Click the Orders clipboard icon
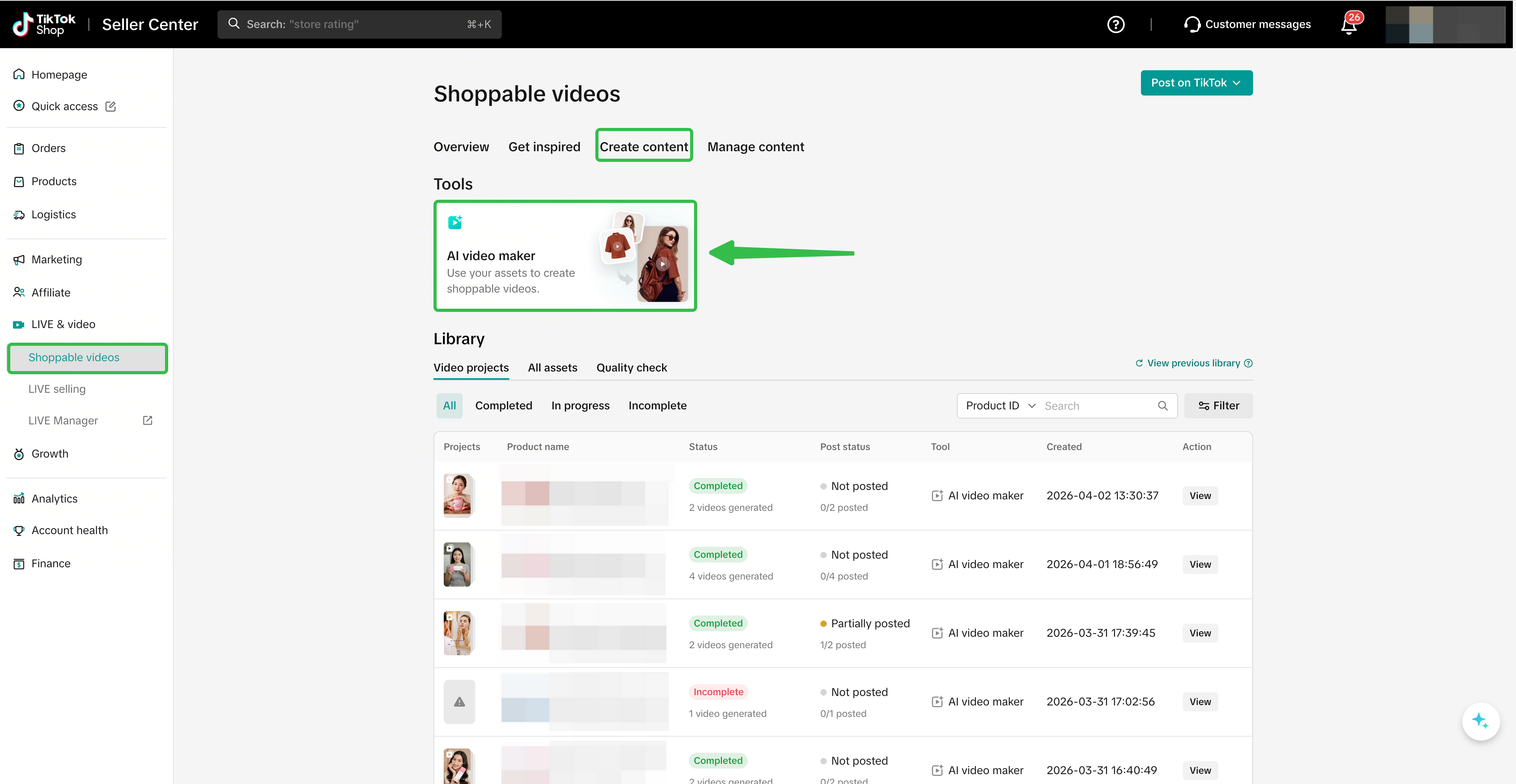 [x=19, y=148]
